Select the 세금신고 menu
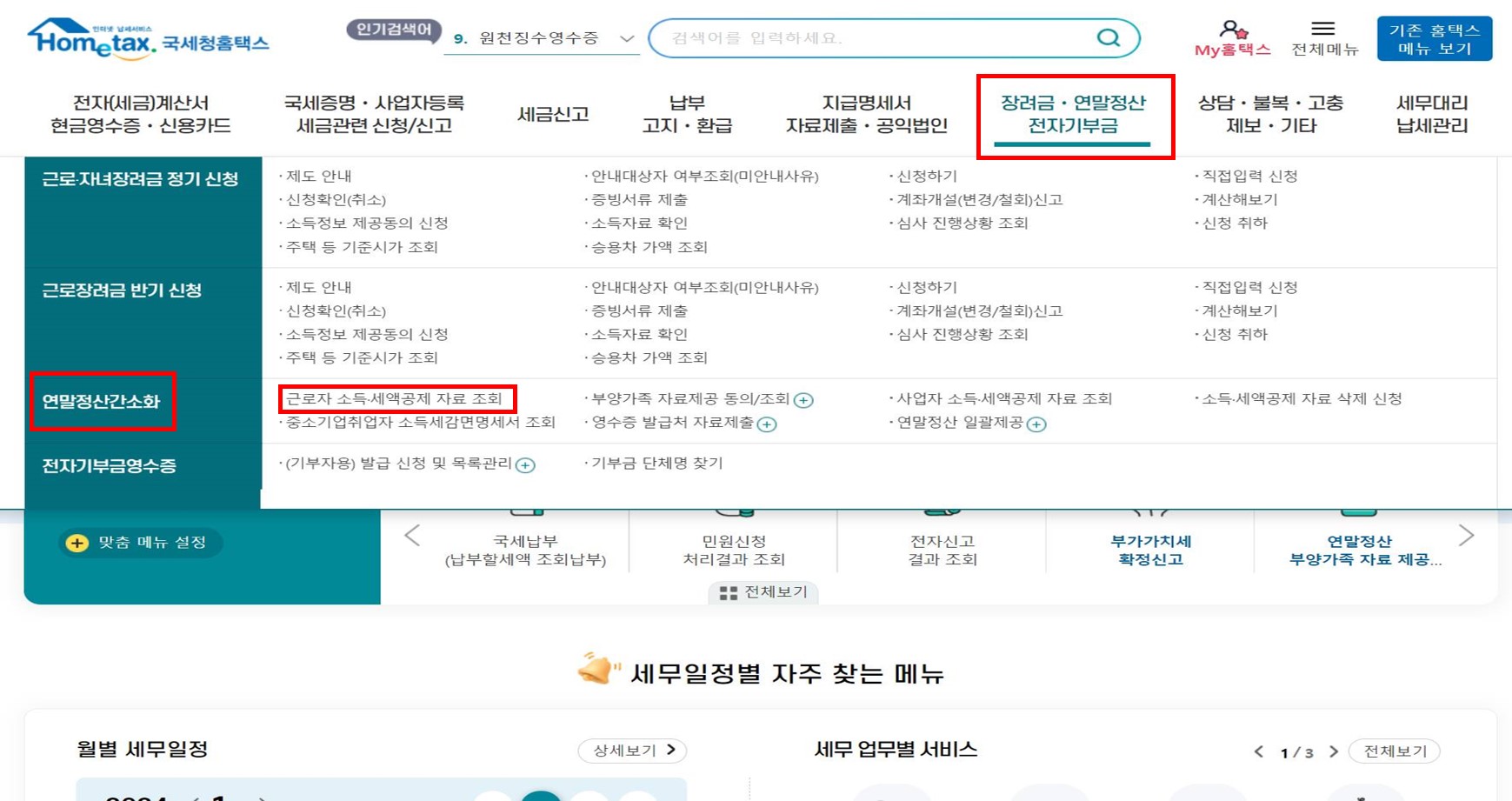Image resolution: width=1512 pixels, height=801 pixels. [553, 114]
